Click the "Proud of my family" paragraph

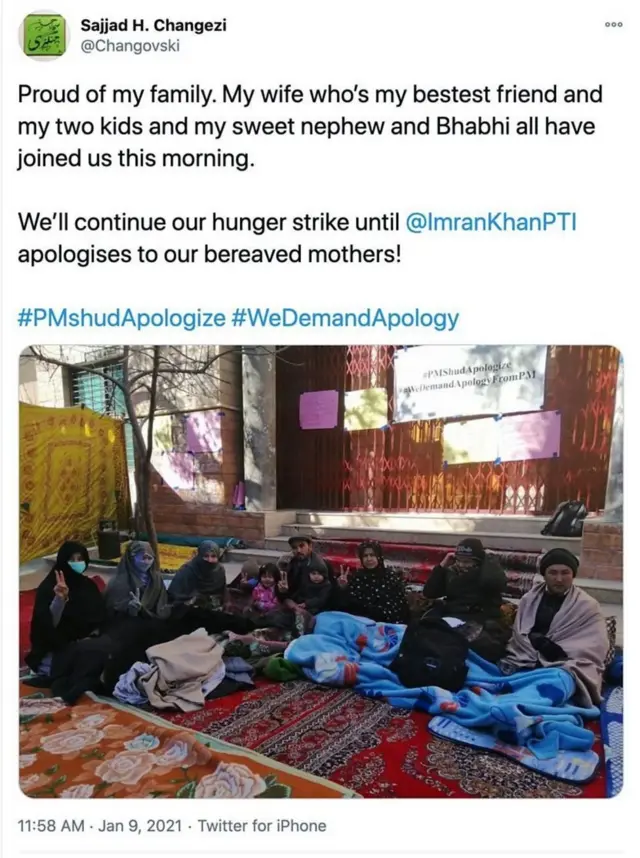click(x=310, y=126)
